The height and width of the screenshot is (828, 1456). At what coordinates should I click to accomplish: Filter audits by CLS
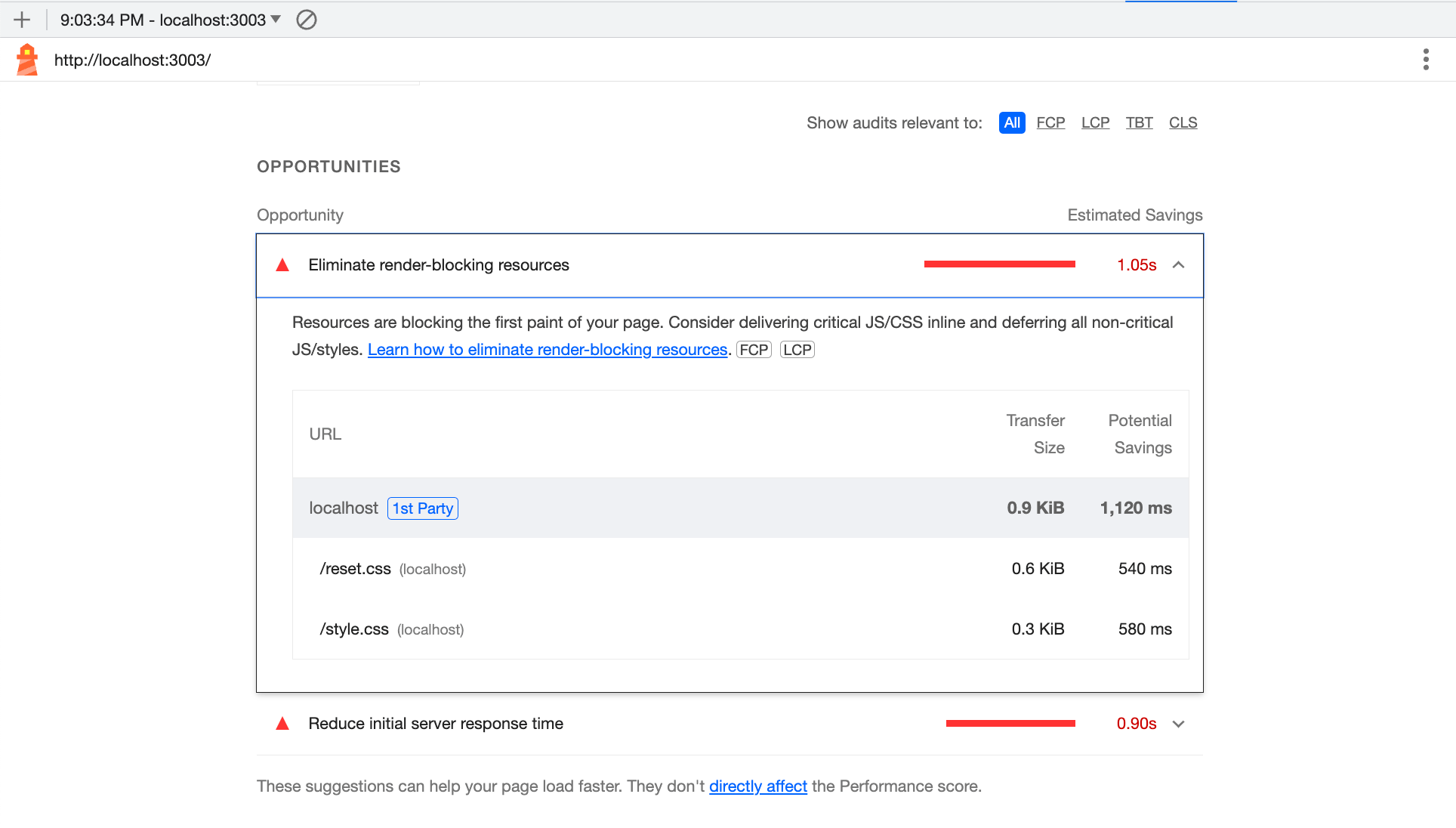pos(1183,122)
